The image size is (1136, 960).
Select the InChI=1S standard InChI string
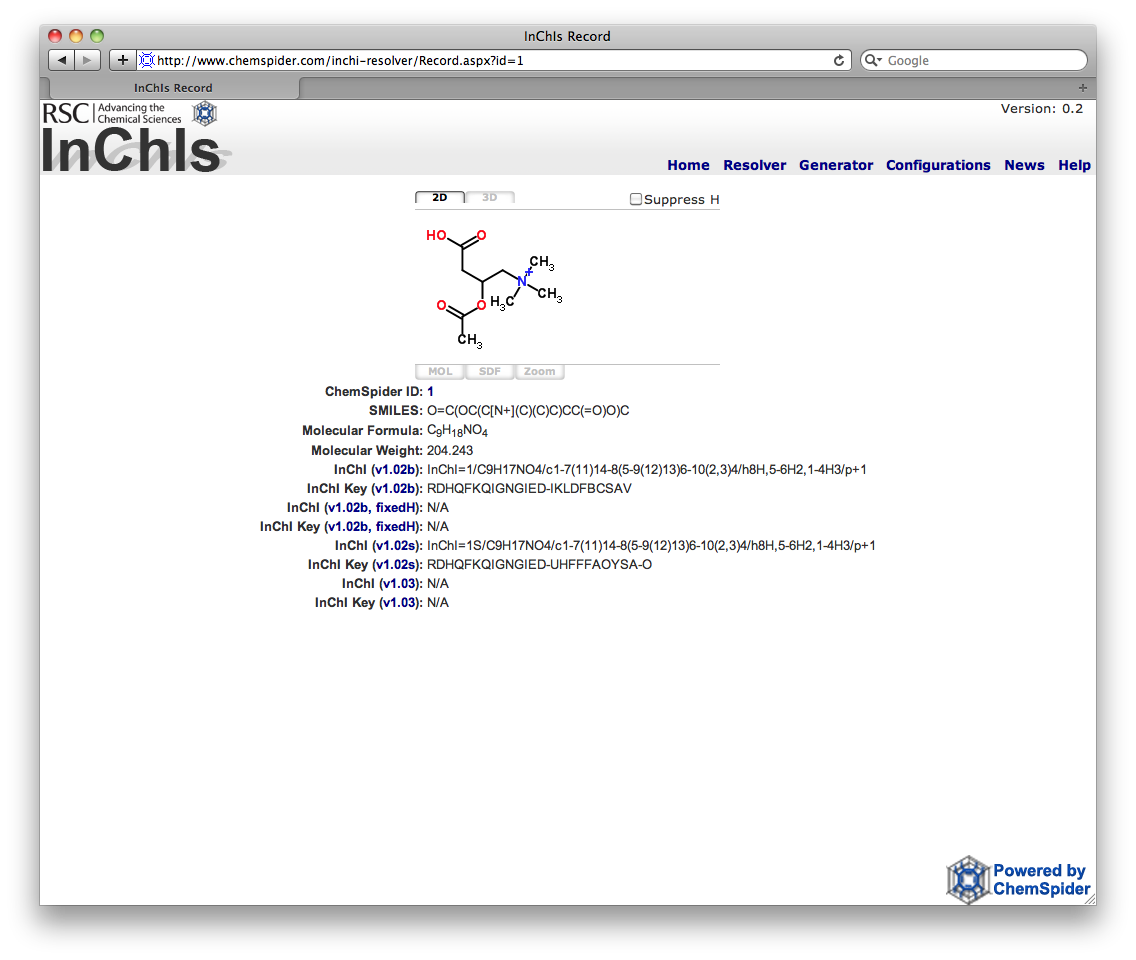click(651, 545)
